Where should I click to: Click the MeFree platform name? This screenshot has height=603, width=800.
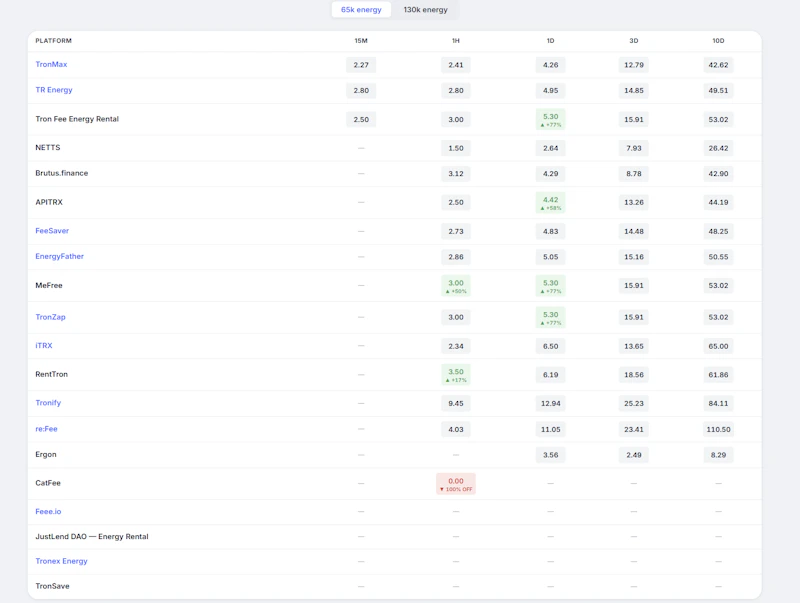pyautogui.click(x=49, y=285)
